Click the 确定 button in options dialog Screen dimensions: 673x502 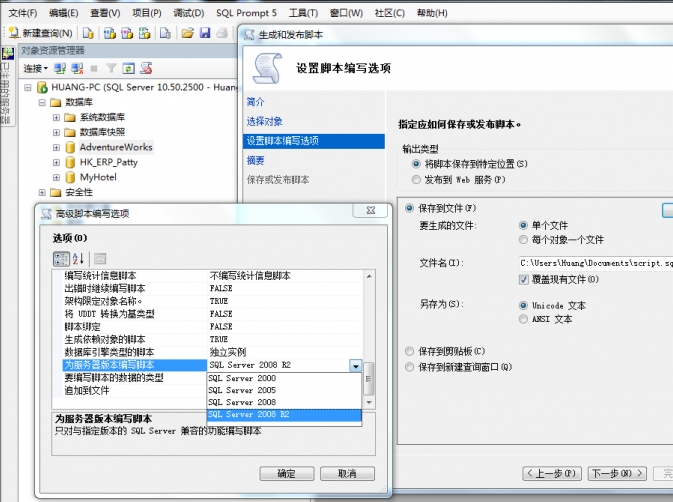(x=287, y=474)
